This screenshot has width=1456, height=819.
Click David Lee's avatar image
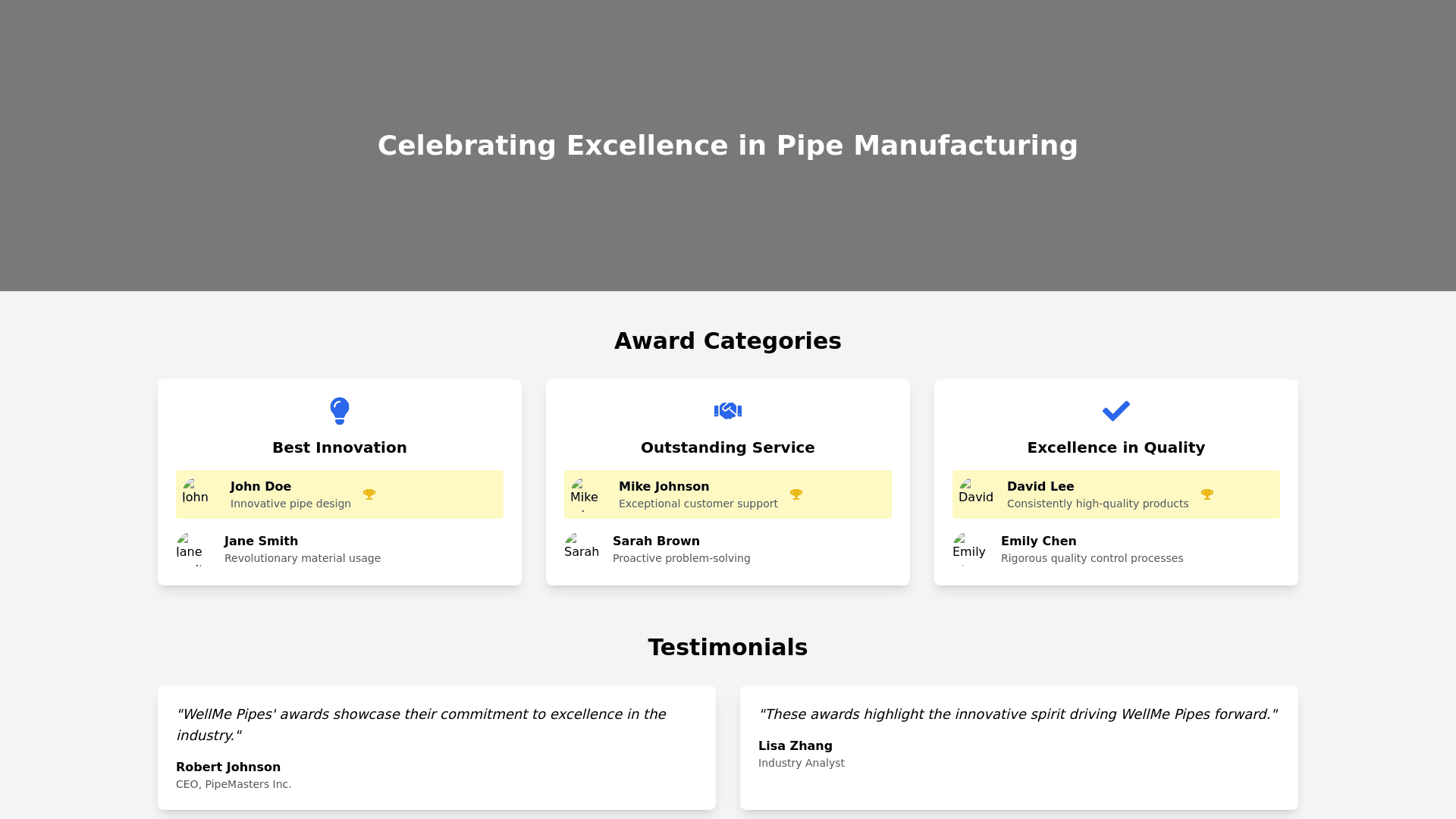[974, 494]
